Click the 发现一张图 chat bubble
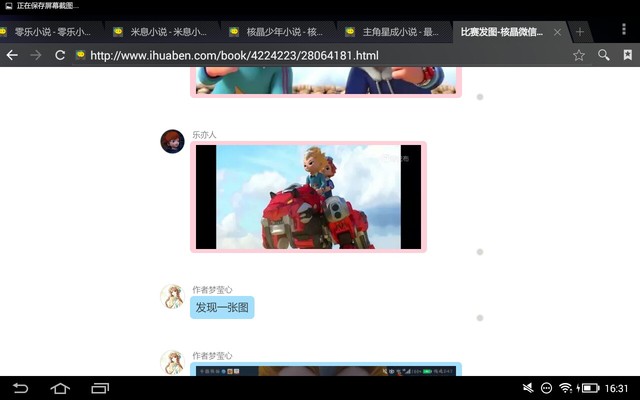640x400 pixels. (x=222, y=307)
